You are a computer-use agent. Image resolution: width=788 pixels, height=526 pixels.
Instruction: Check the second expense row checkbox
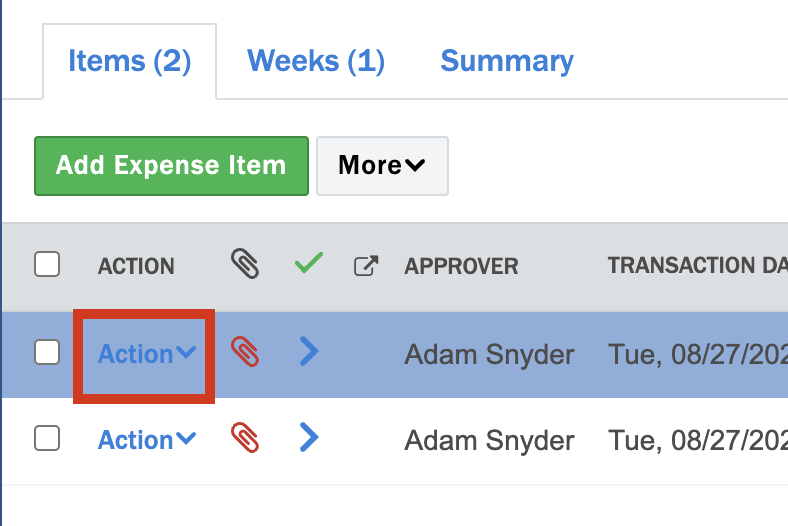47,438
